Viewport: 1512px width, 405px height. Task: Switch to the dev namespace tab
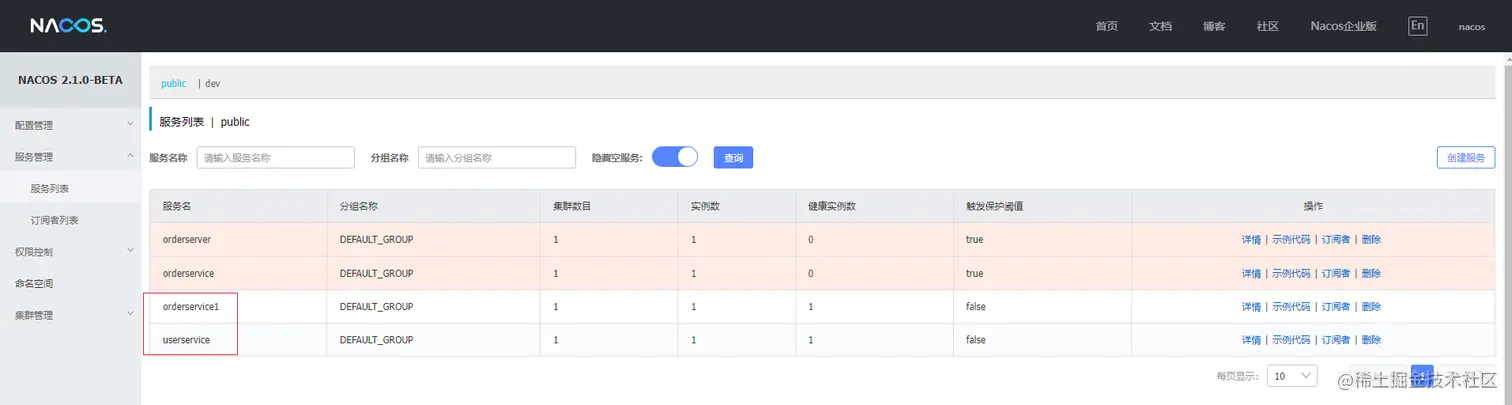click(212, 83)
